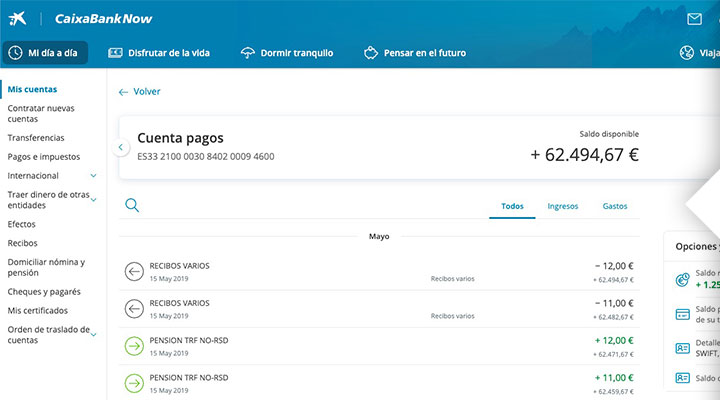Open Mis certificados
This screenshot has height=400, width=720.
38,310
